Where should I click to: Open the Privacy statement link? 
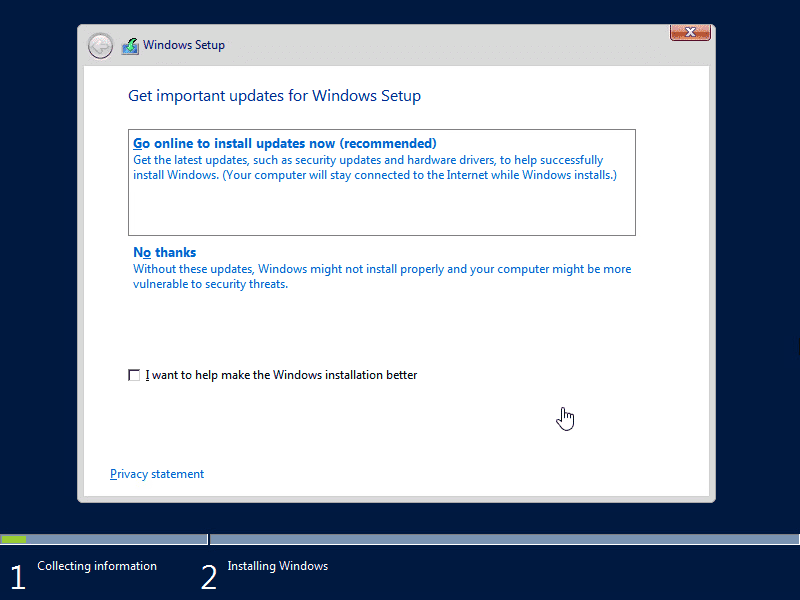(x=157, y=473)
